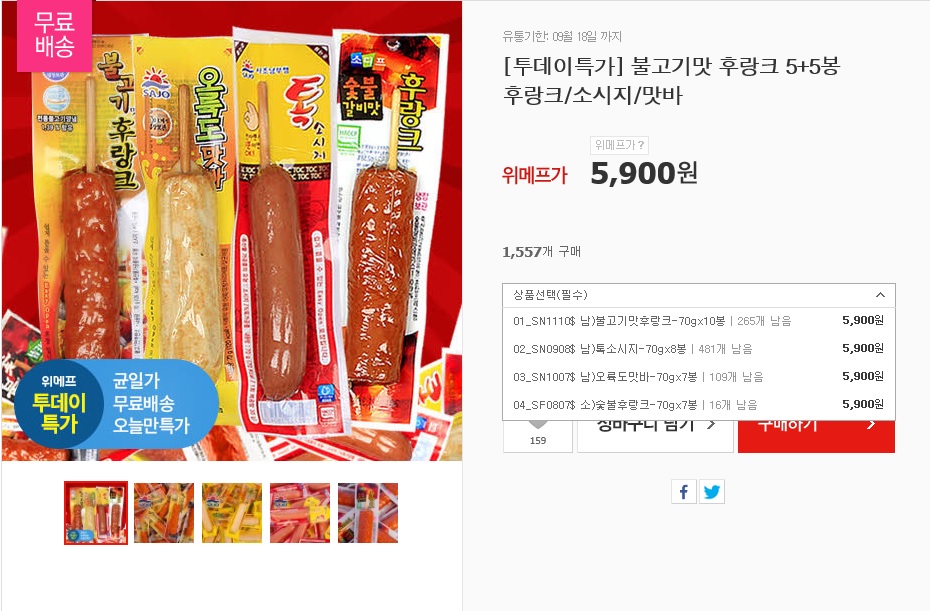Display the fifth product thumbnail

tap(368, 513)
